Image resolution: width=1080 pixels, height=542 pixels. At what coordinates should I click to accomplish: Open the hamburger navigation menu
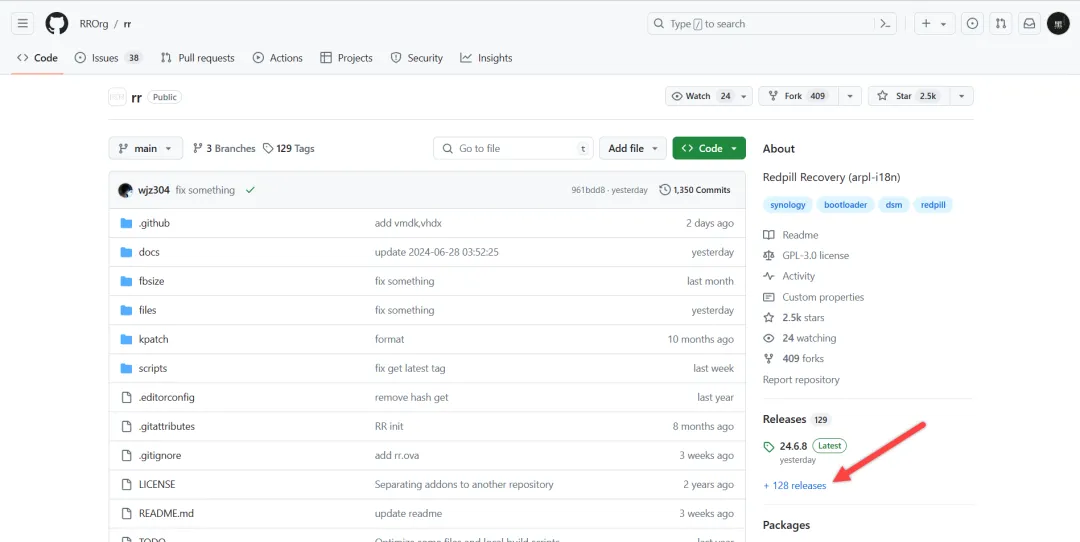23,23
